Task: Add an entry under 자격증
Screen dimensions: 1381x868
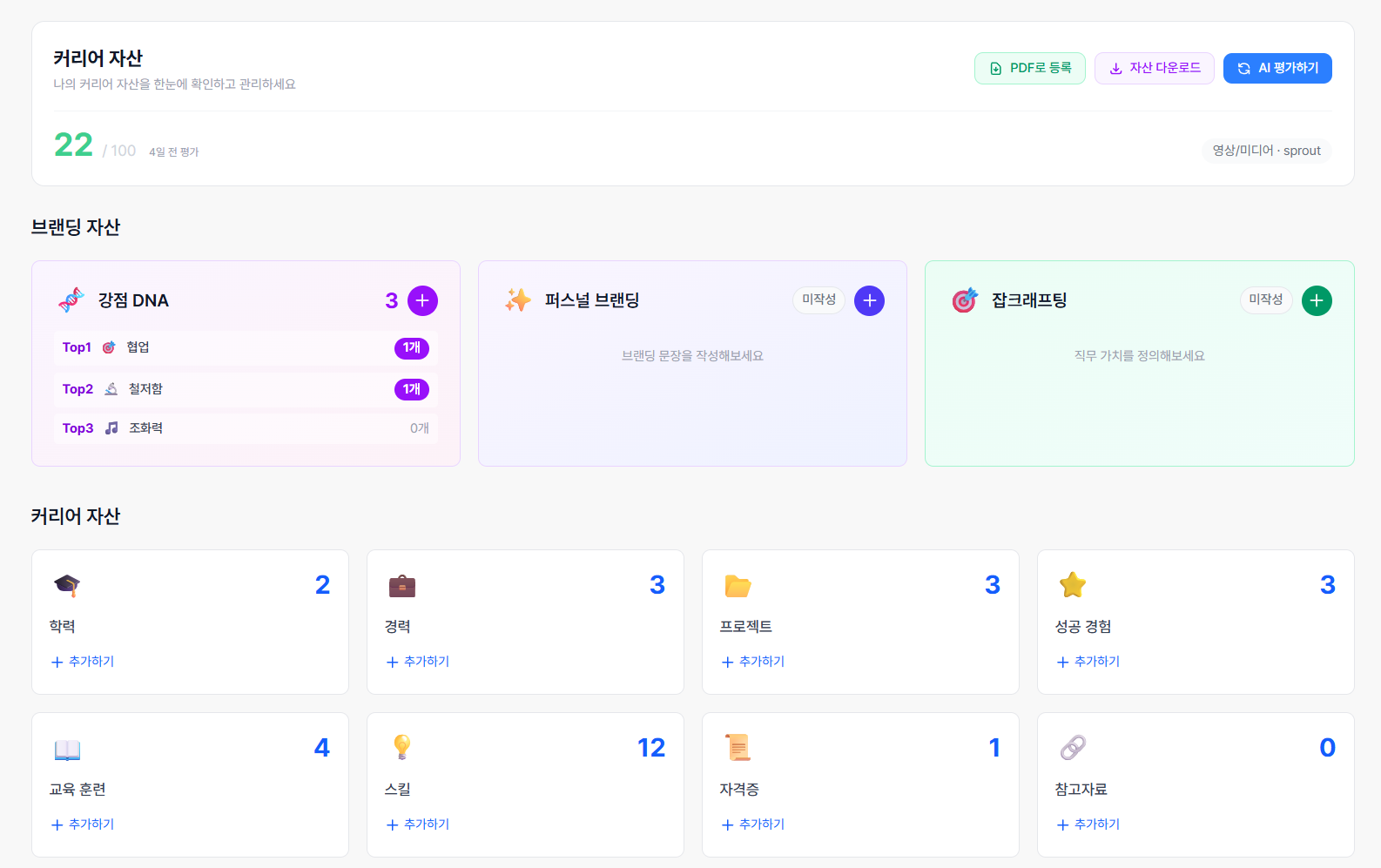Action: 753,824
